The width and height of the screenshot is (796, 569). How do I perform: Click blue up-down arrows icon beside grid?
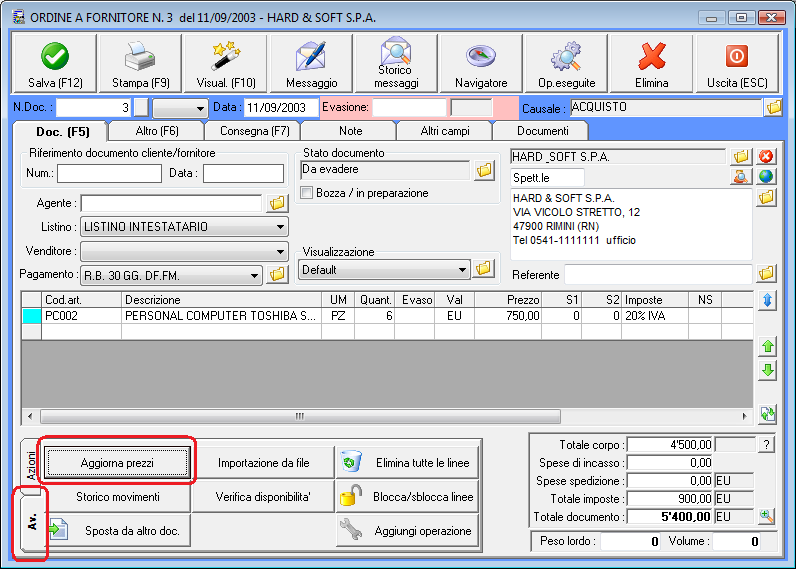(x=768, y=300)
